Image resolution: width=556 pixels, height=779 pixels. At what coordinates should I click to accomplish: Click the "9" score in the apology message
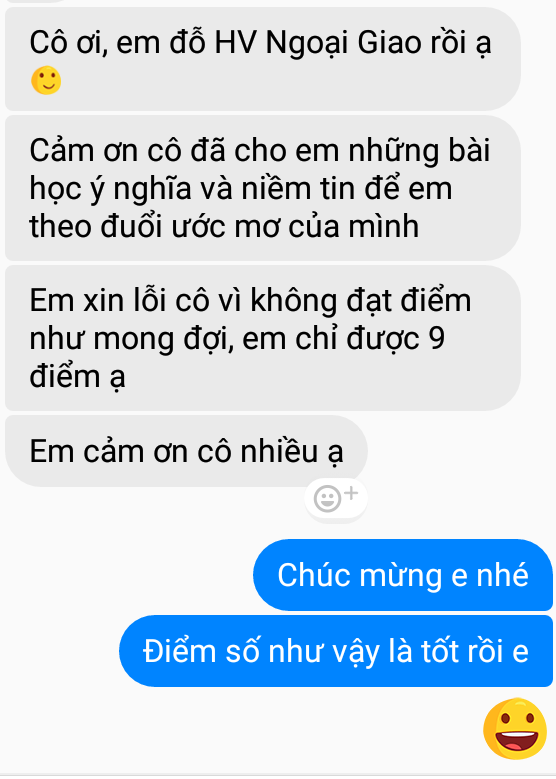point(436,339)
